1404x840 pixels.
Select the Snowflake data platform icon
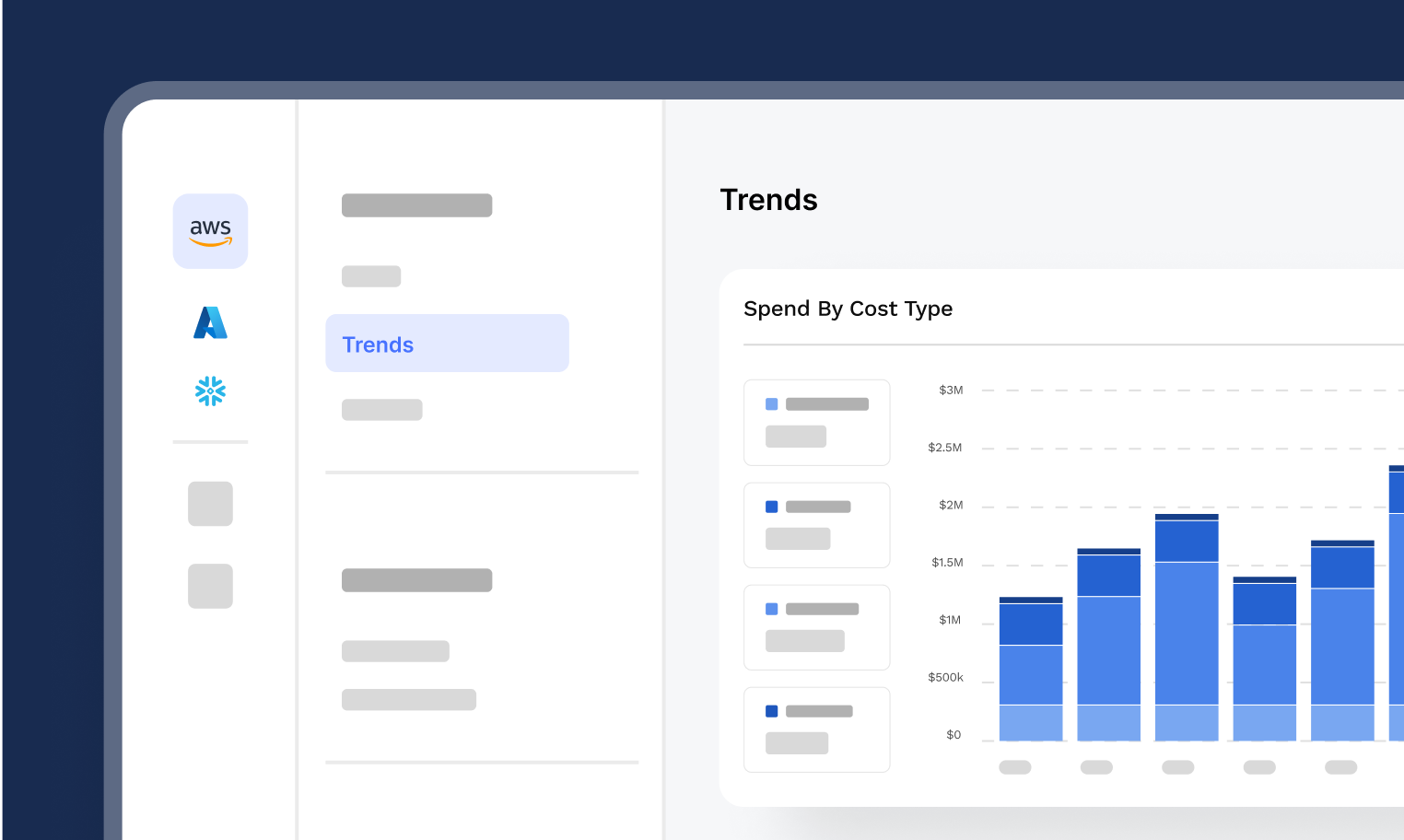click(210, 391)
